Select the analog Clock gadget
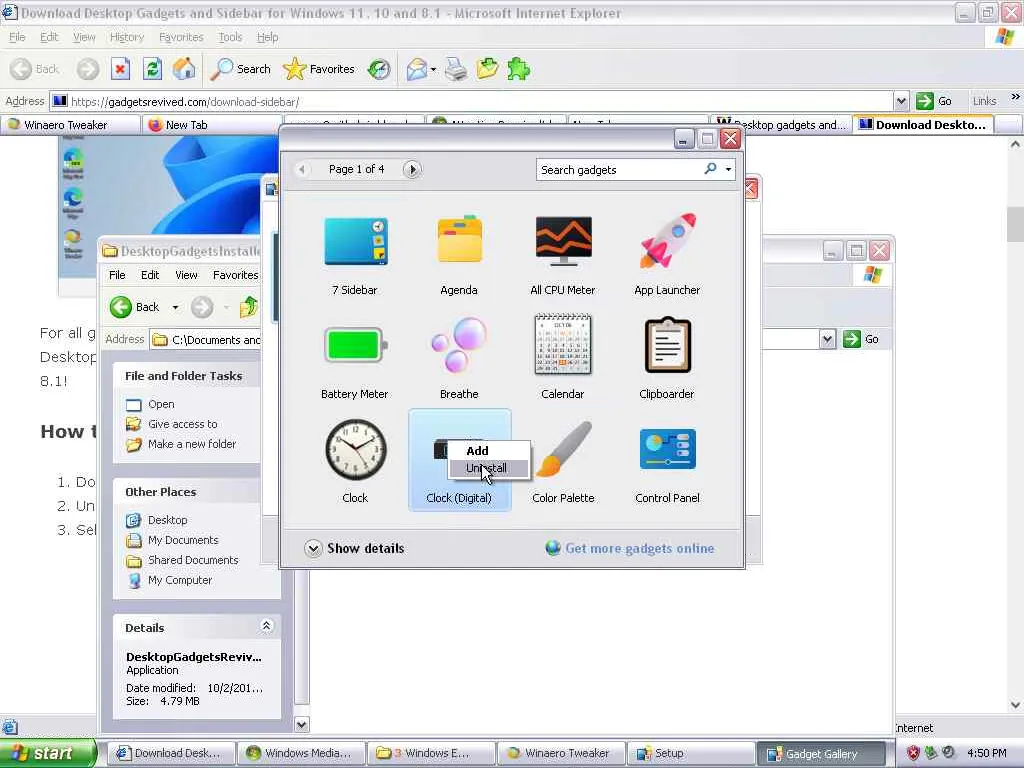This screenshot has width=1024, height=768. pos(355,449)
